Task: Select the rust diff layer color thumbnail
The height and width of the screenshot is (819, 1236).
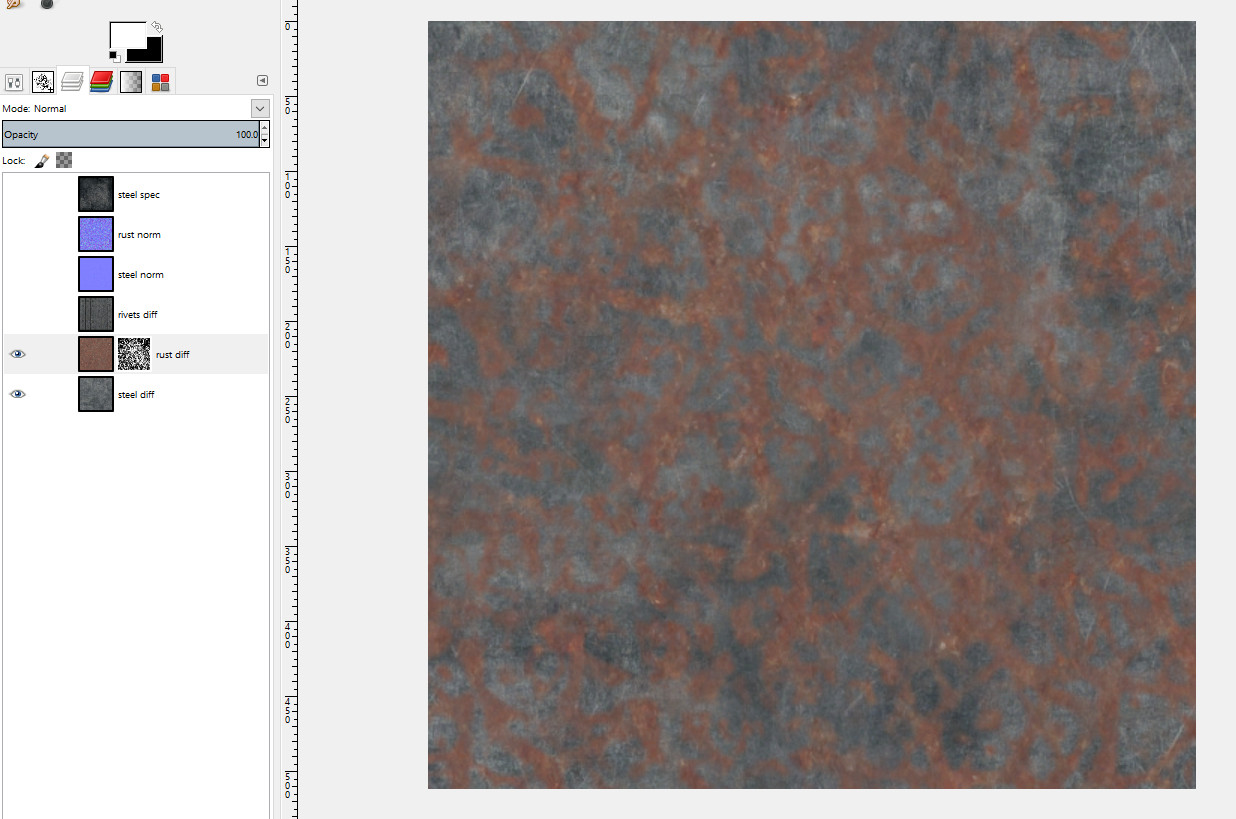Action: (96, 354)
